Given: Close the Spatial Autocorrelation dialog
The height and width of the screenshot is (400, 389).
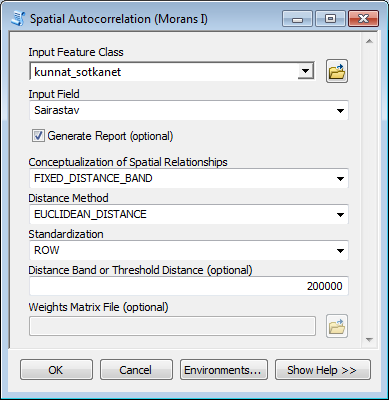Looking at the screenshot, I should pyautogui.click(x=363, y=19).
